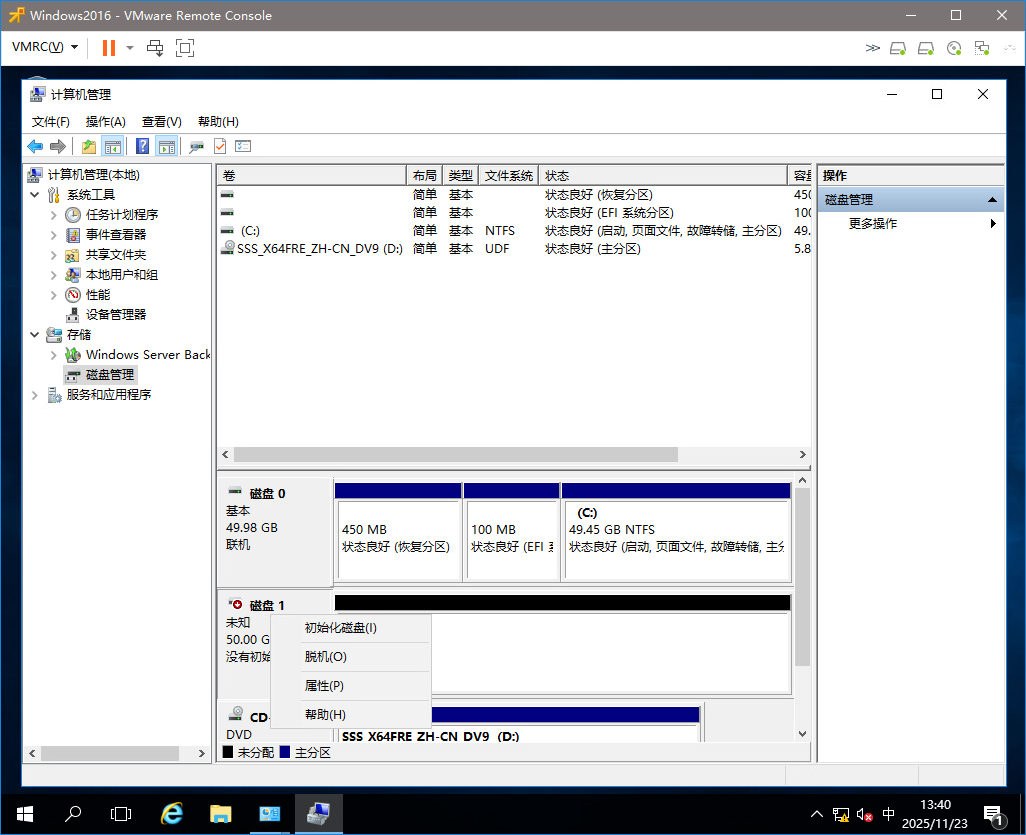1026x835 pixels.
Task: Open the Windows Start button
Action: (24, 814)
